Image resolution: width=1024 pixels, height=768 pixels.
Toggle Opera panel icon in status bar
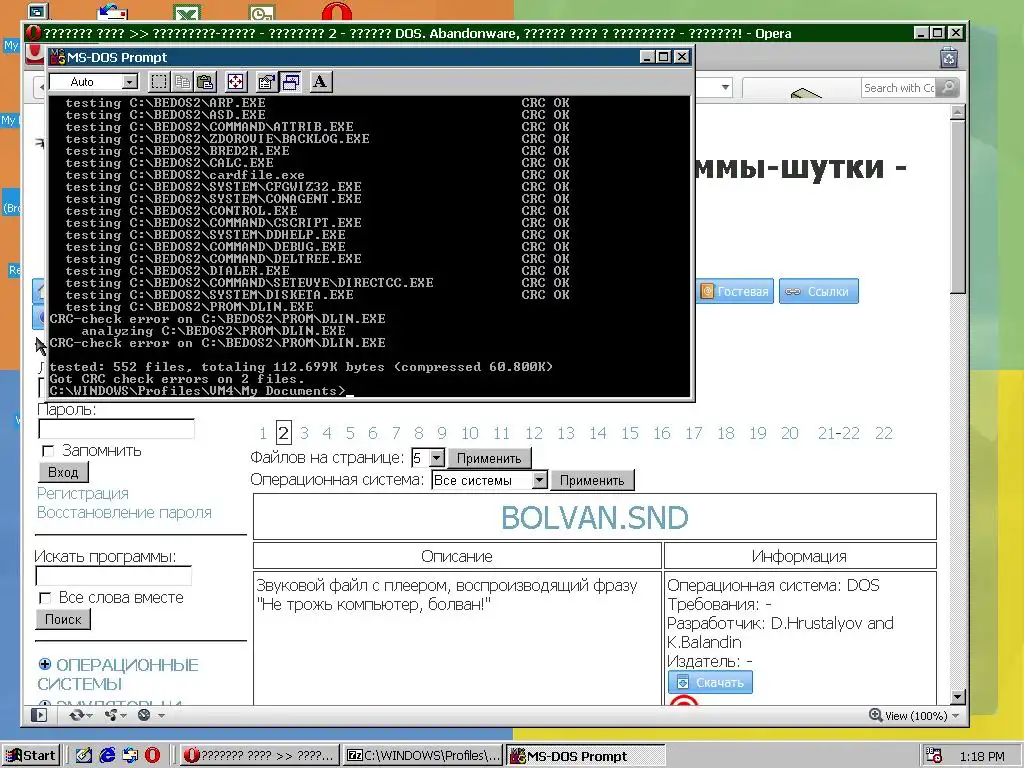pyautogui.click(x=39, y=715)
